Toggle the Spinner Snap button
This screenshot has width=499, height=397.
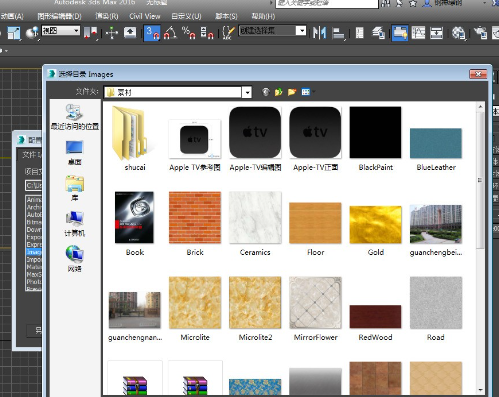coord(207,33)
